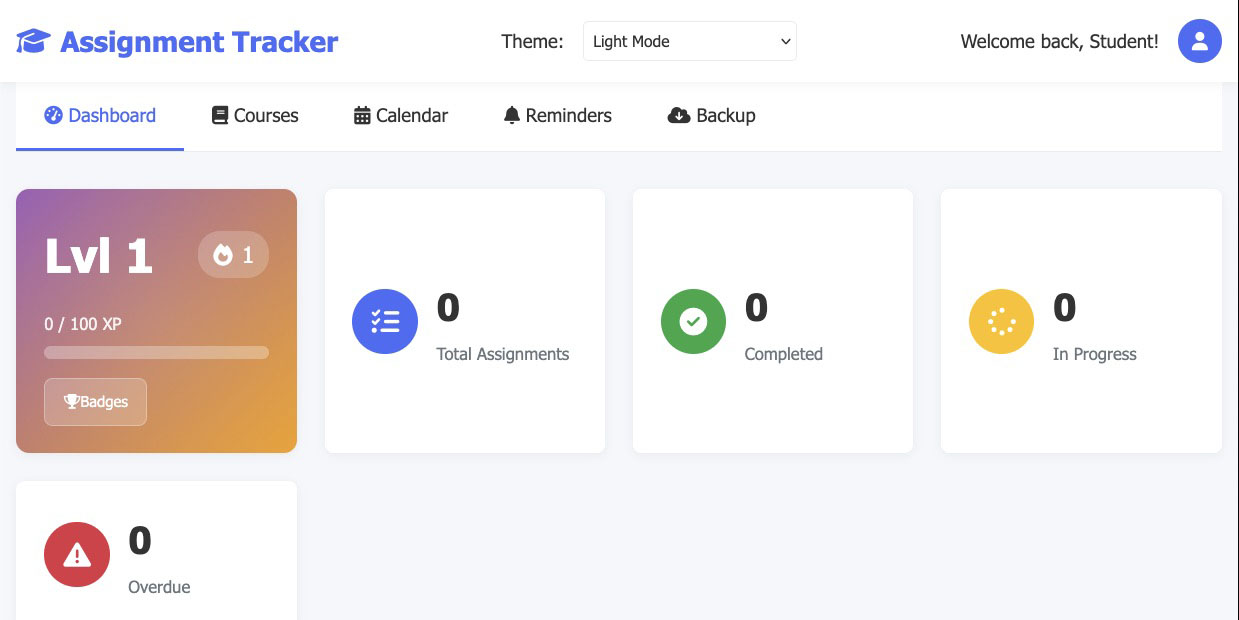Click the Calendar icon in the navigation
1239x620 pixels.
[x=361, y=115]
